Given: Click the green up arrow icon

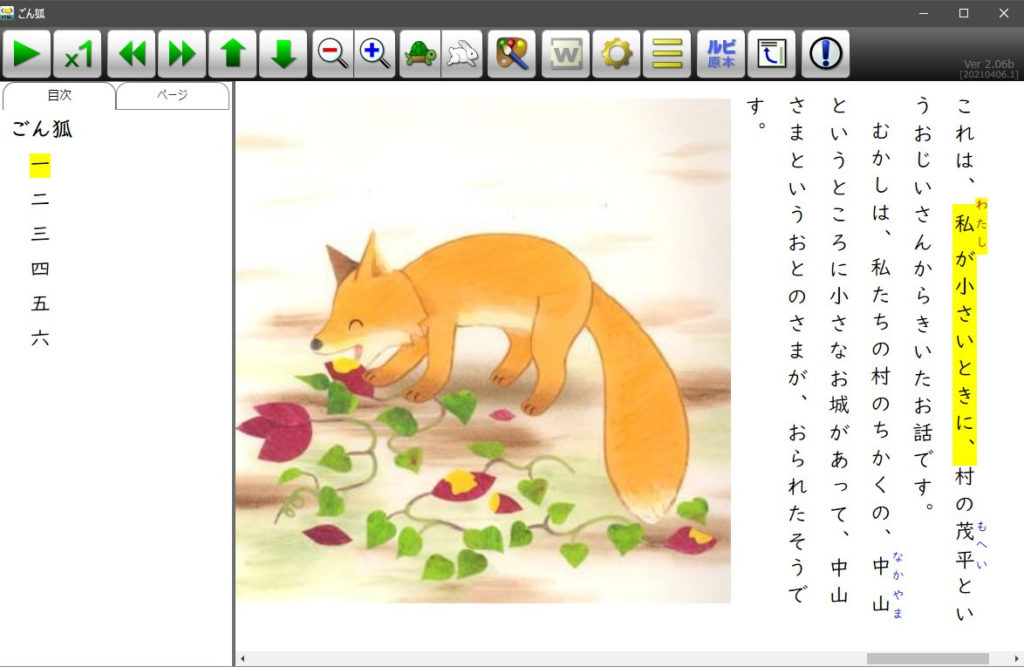Looking at the screenshot, I should [x=232, y=54].
